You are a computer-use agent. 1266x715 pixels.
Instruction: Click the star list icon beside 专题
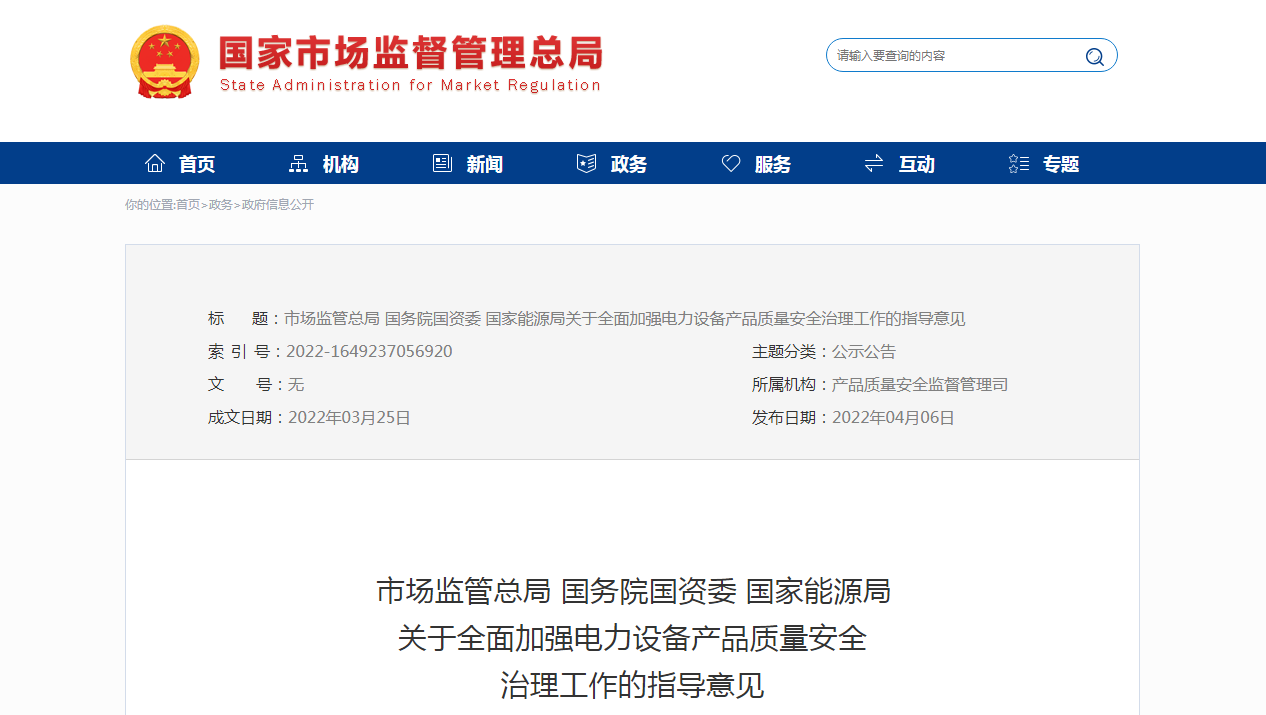click(1019, 163)
